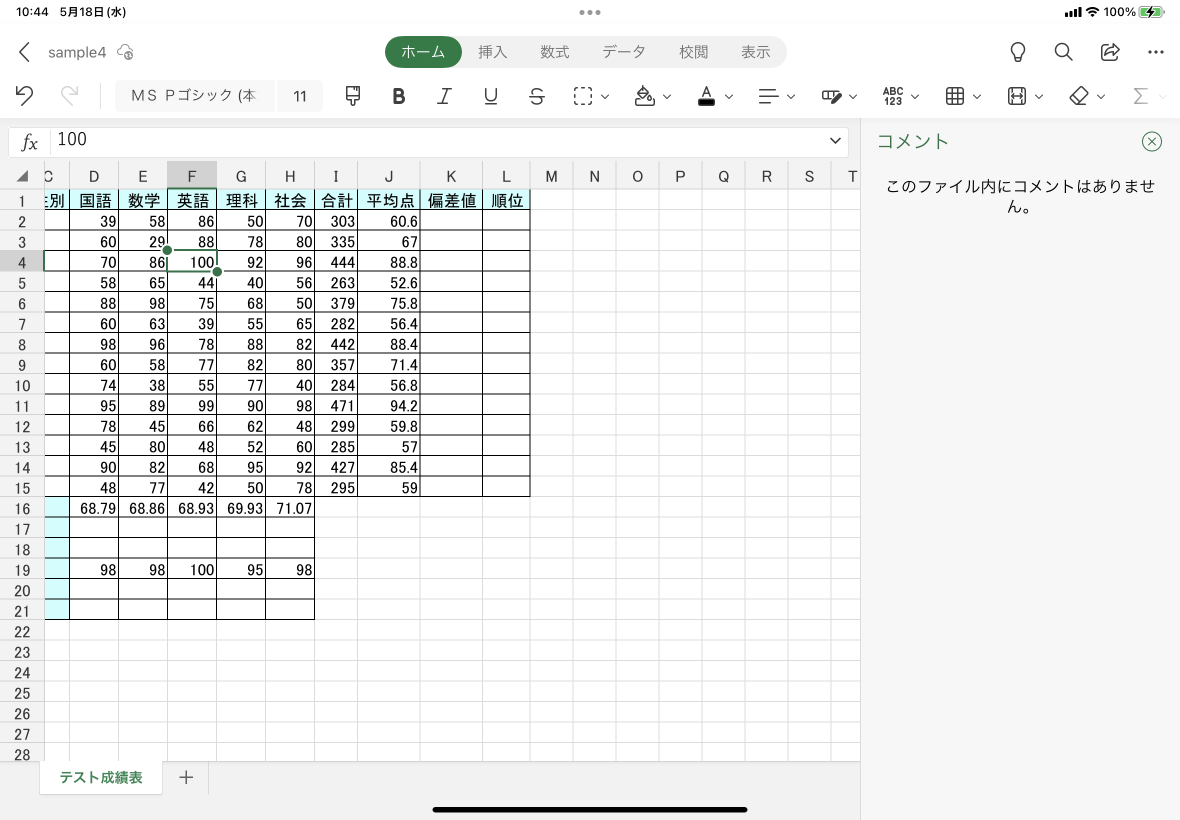Select the cell containing 71.07

pos(290,509)
